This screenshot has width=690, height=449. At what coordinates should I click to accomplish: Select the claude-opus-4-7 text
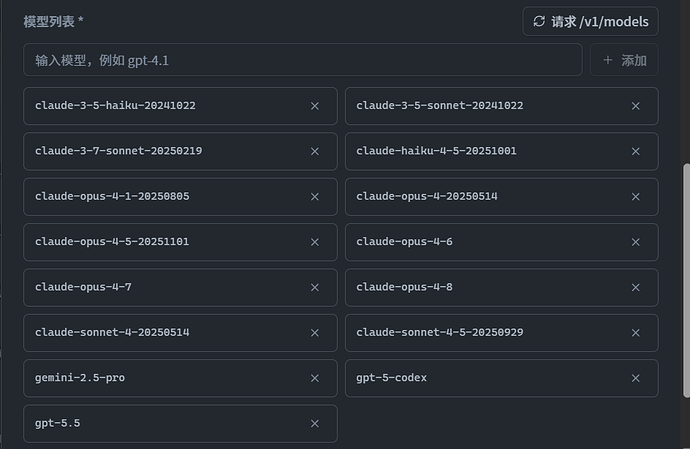pyautogui.click(x=83, y=287)
